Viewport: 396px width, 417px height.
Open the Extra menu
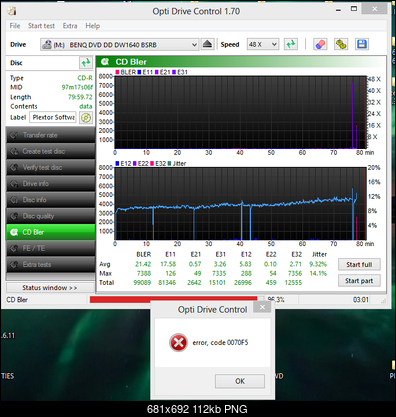coord(70,26)
